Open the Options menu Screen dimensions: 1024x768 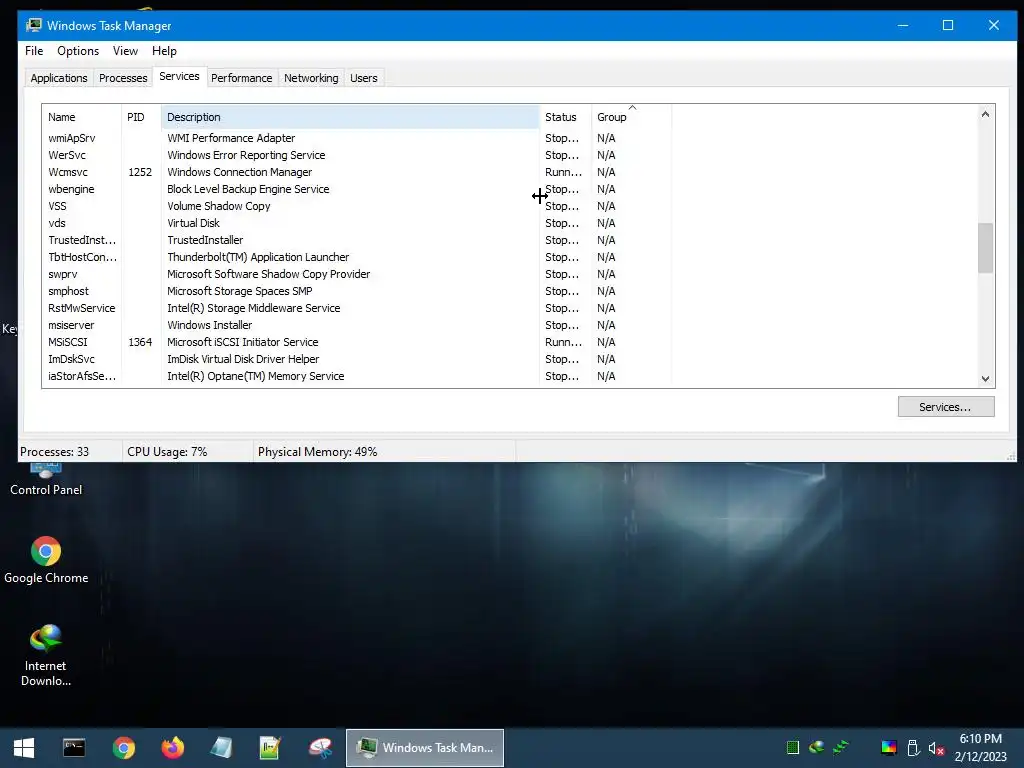(78, 51)
